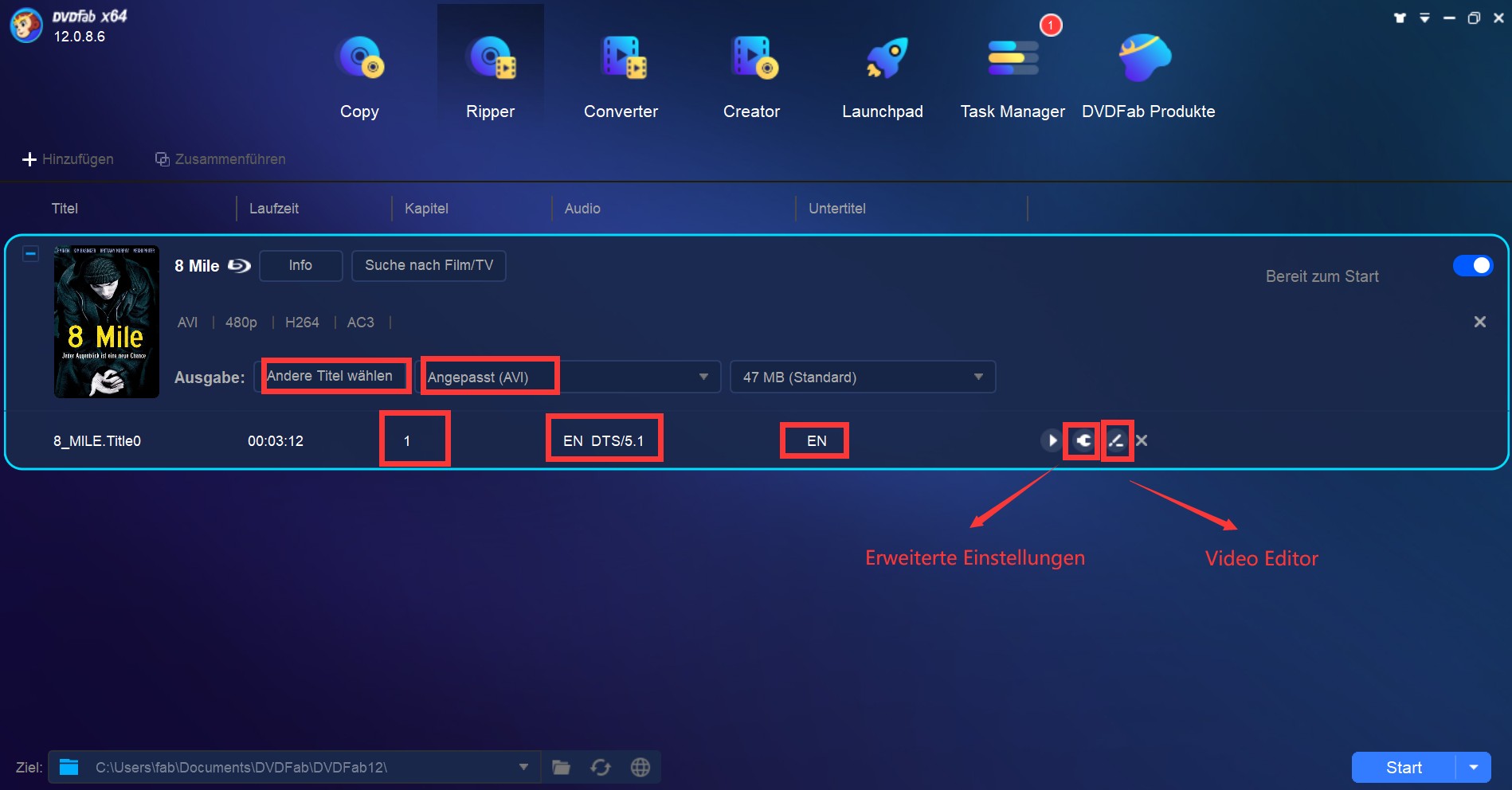Click the Start button
Image resolution: width=1512 pixels, height=790 pixels.
[x=1404, y=768]
